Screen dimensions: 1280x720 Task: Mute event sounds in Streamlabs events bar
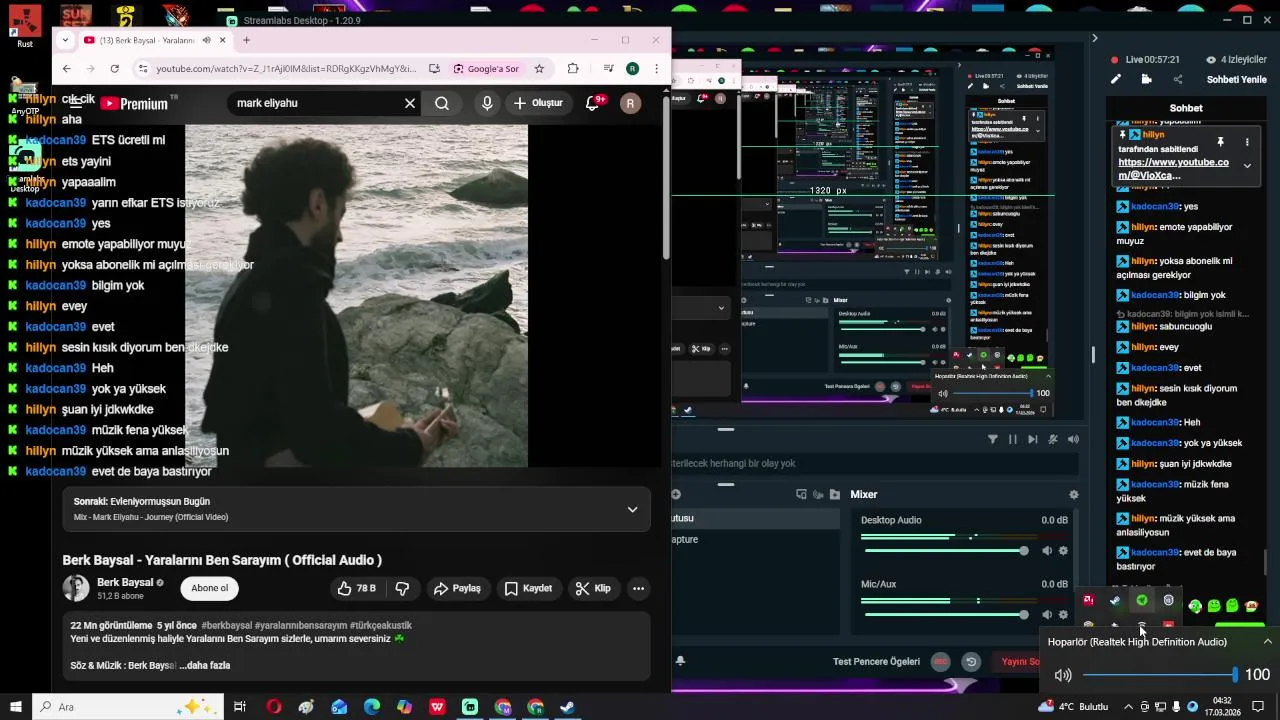click(1073, 439)
